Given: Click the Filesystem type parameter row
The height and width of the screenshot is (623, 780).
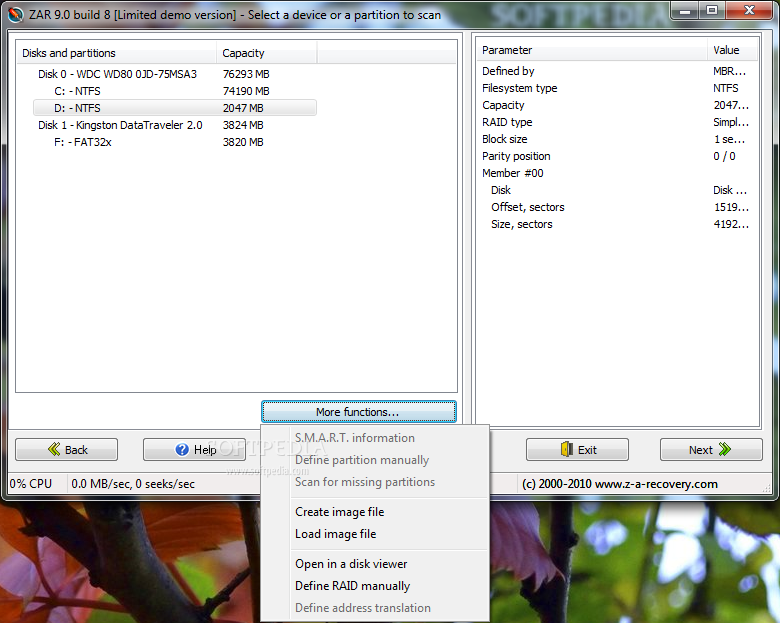Looking at the screenshot, I should [x=617, y=88].
